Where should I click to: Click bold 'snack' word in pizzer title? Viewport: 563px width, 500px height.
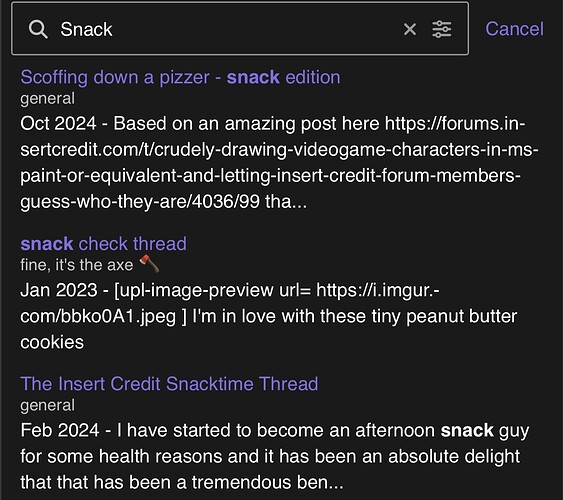click(253, 77)
